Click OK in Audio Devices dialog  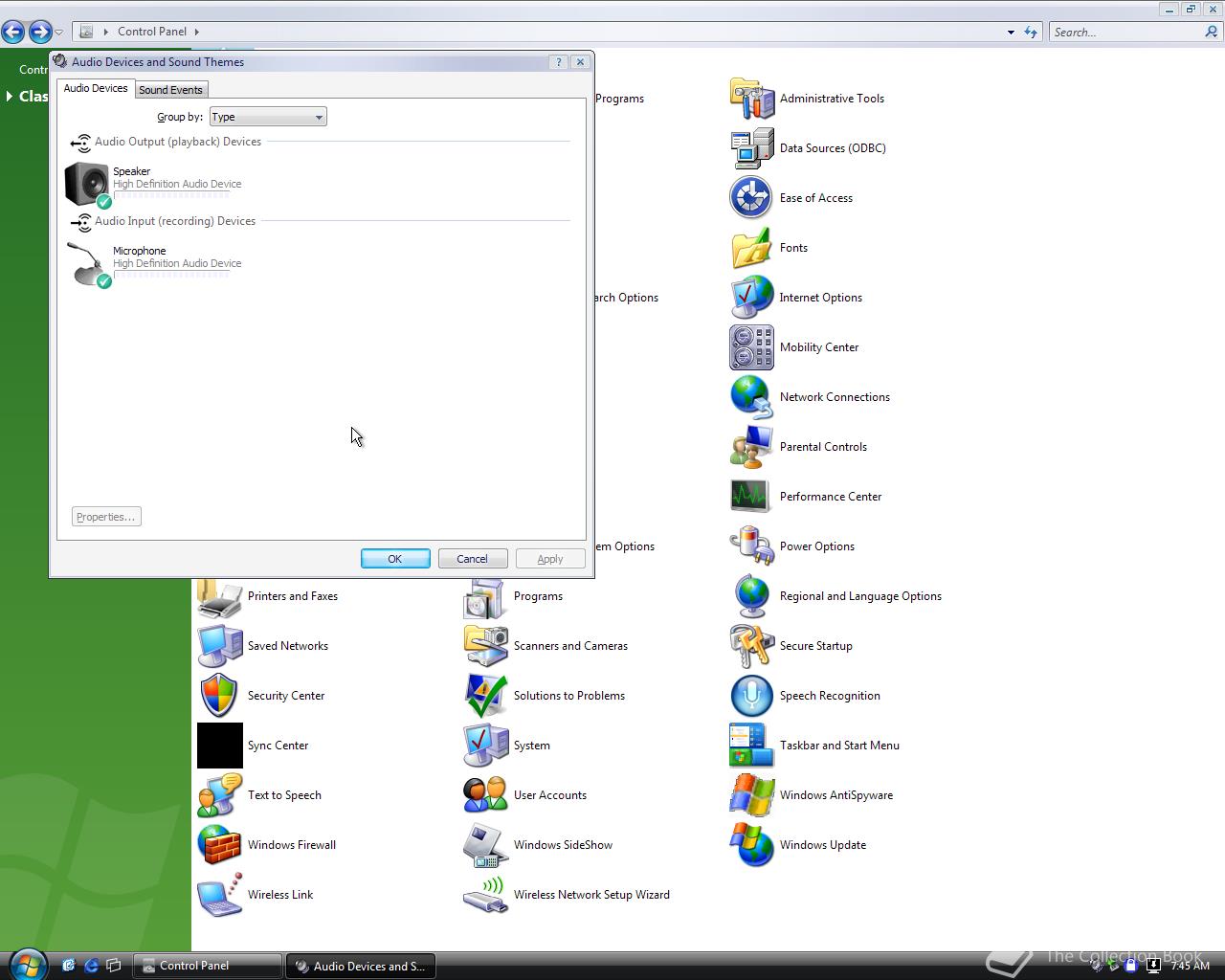pos(395,559)
